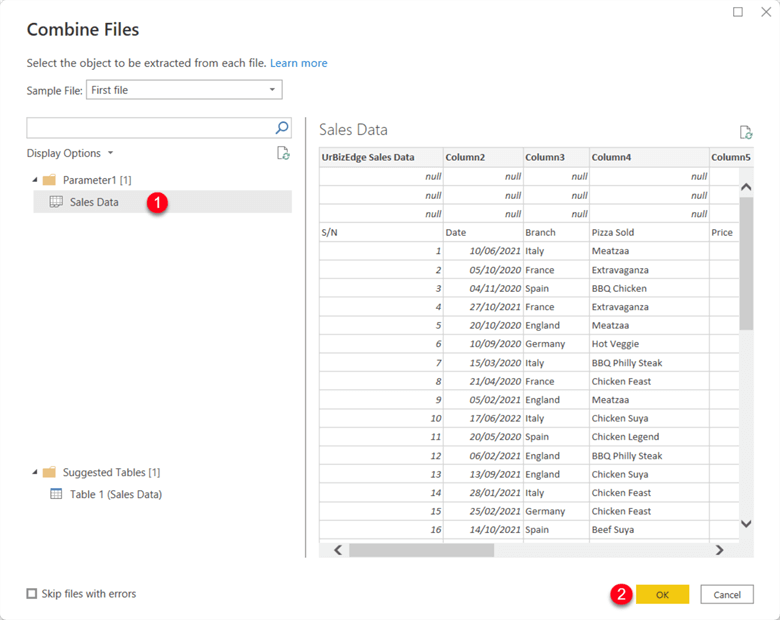Click the Sales Data sheet icon

[56, 202]
